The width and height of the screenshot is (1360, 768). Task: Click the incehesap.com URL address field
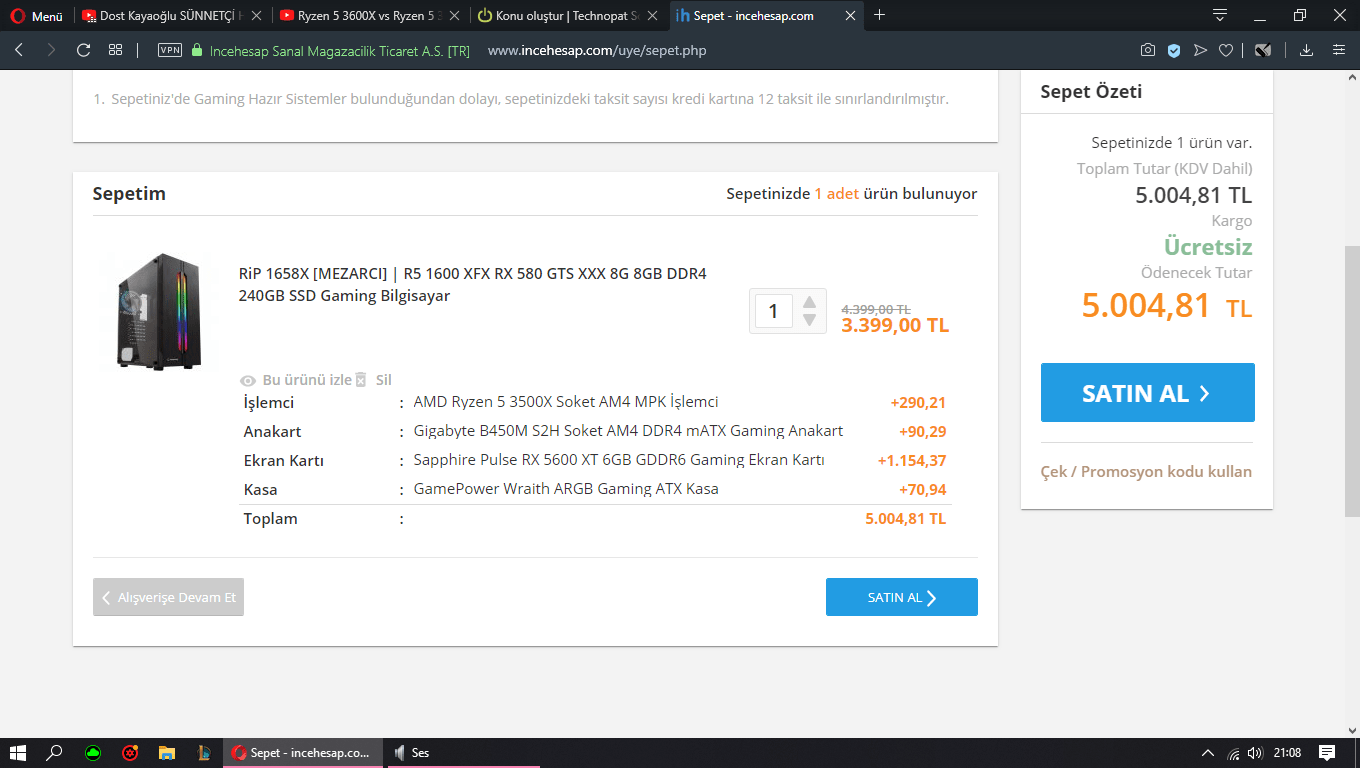pos(597,50)
